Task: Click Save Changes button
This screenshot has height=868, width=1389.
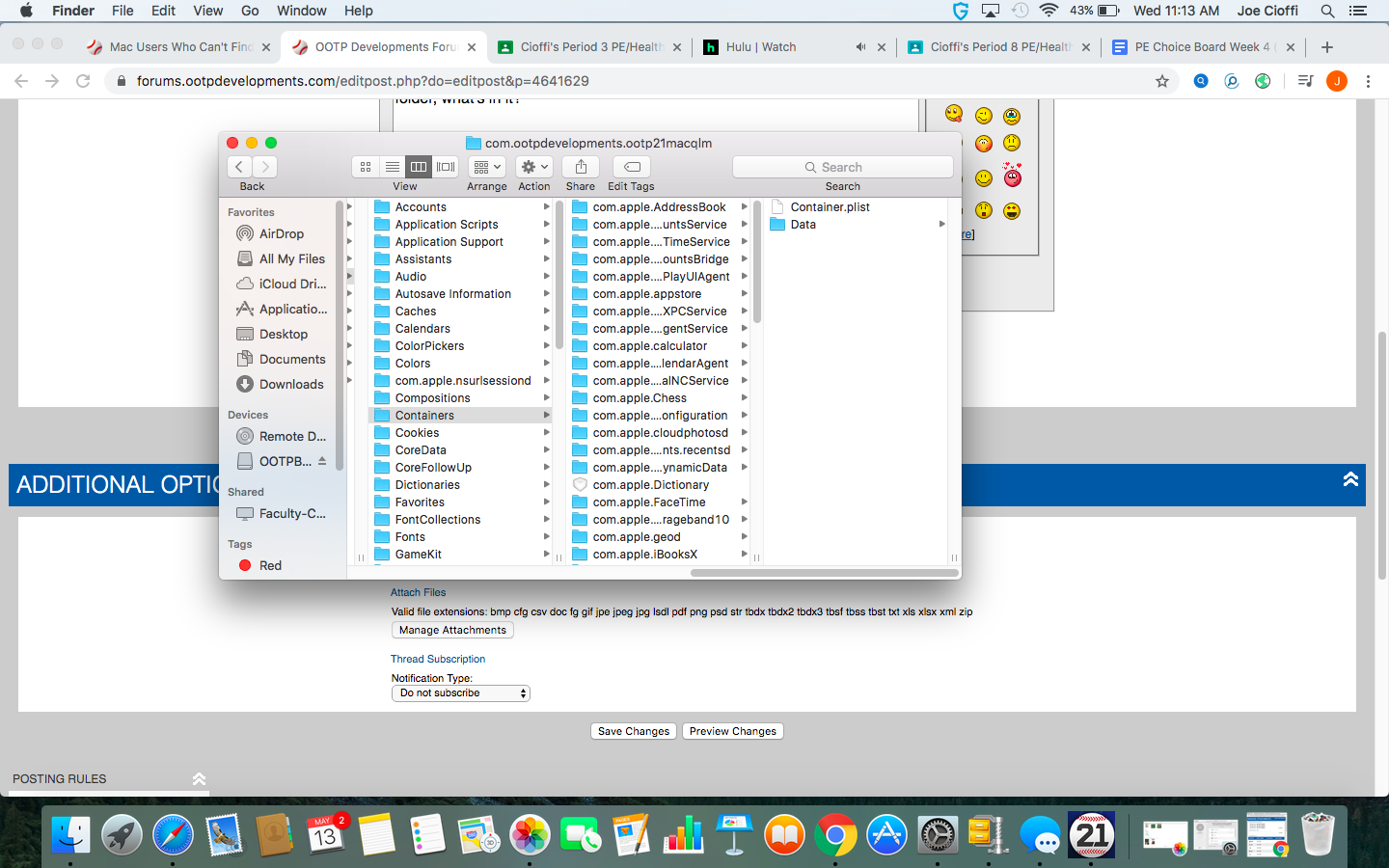Action: point(633,731)
